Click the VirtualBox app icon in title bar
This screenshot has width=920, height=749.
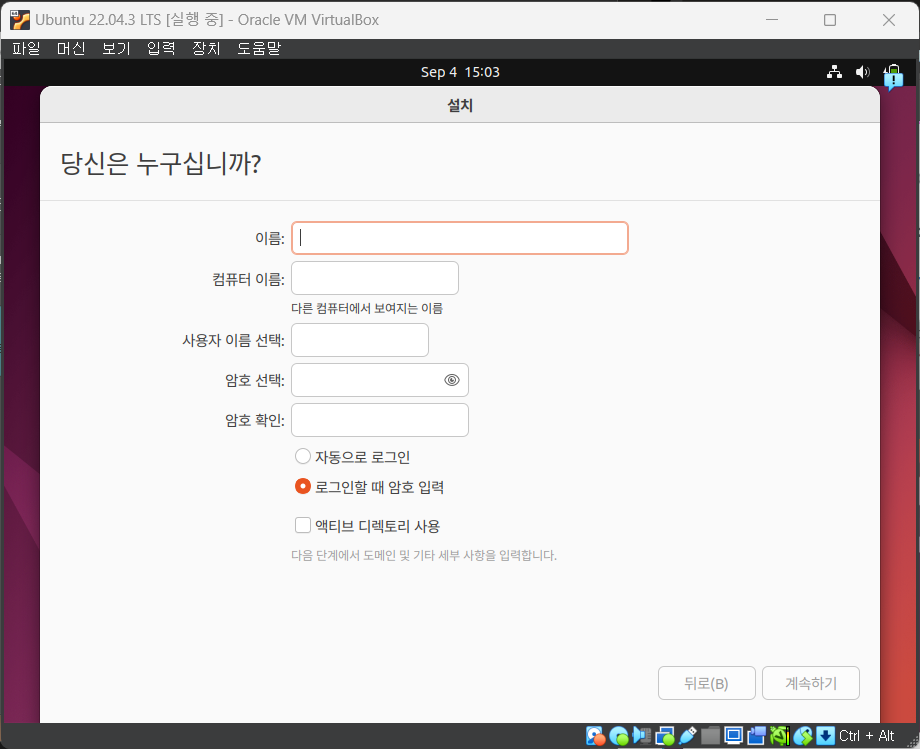pos(19,20)
